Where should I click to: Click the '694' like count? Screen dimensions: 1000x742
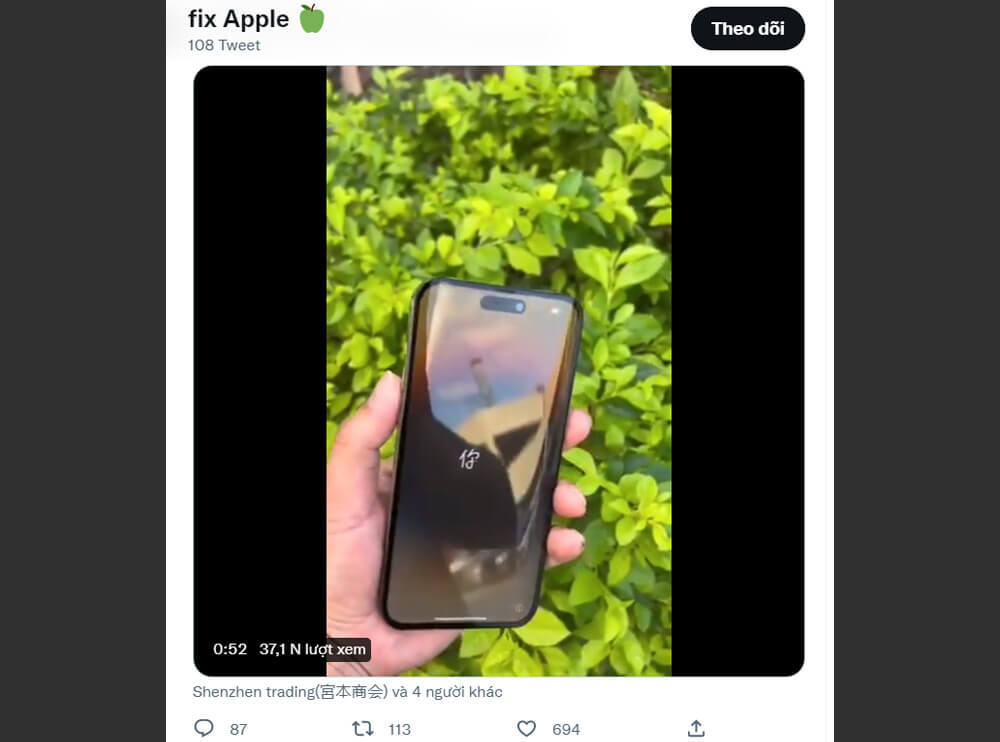pos(567,730)
